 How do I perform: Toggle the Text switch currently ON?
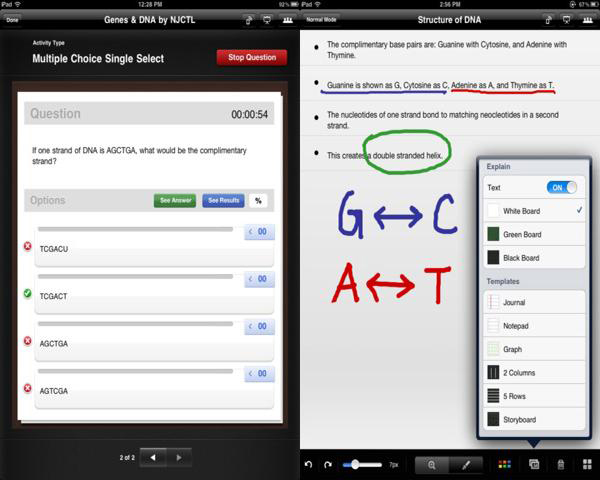[562, 187]
